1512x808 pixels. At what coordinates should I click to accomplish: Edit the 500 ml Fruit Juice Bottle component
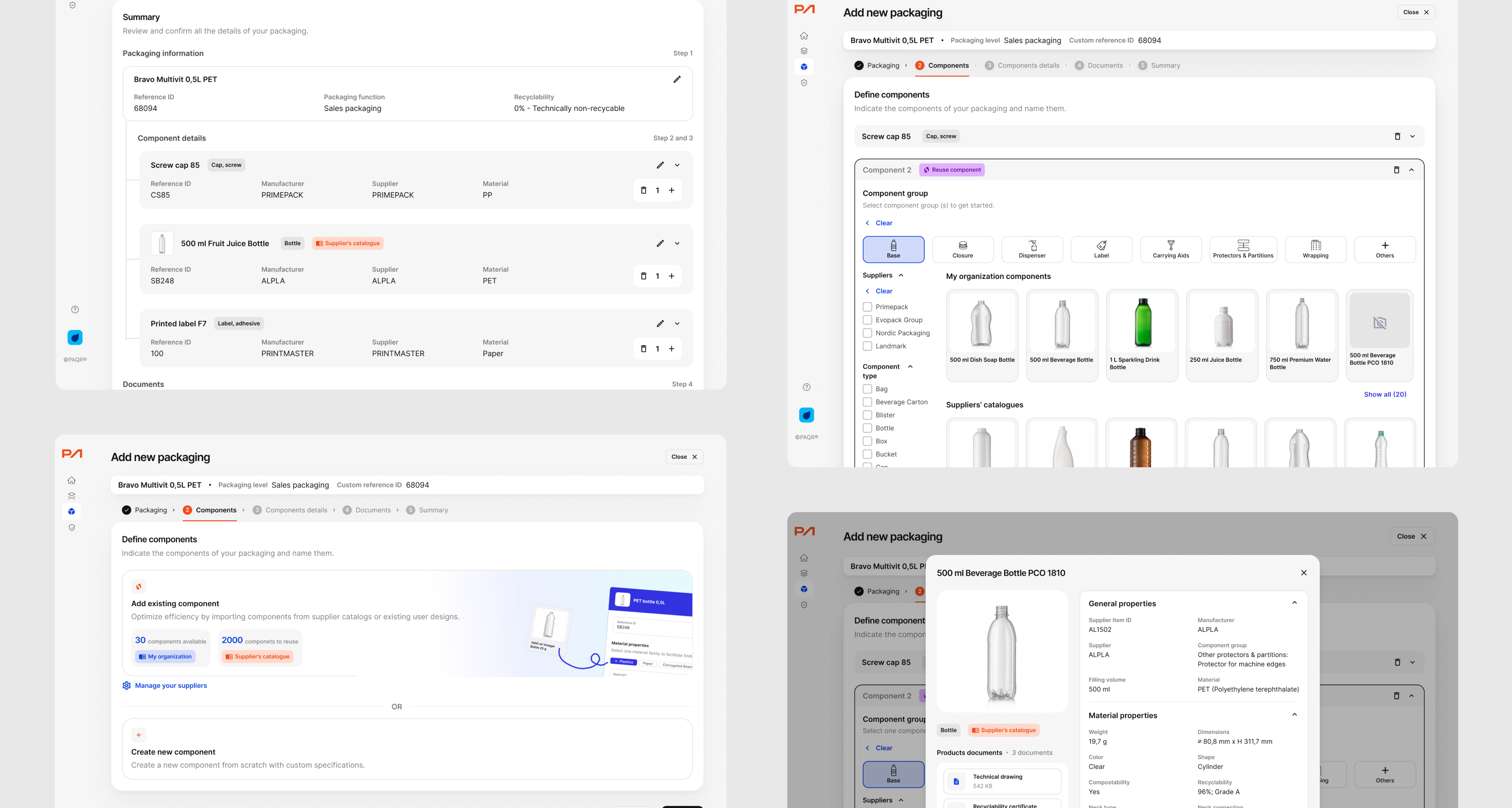pos(660,243)
